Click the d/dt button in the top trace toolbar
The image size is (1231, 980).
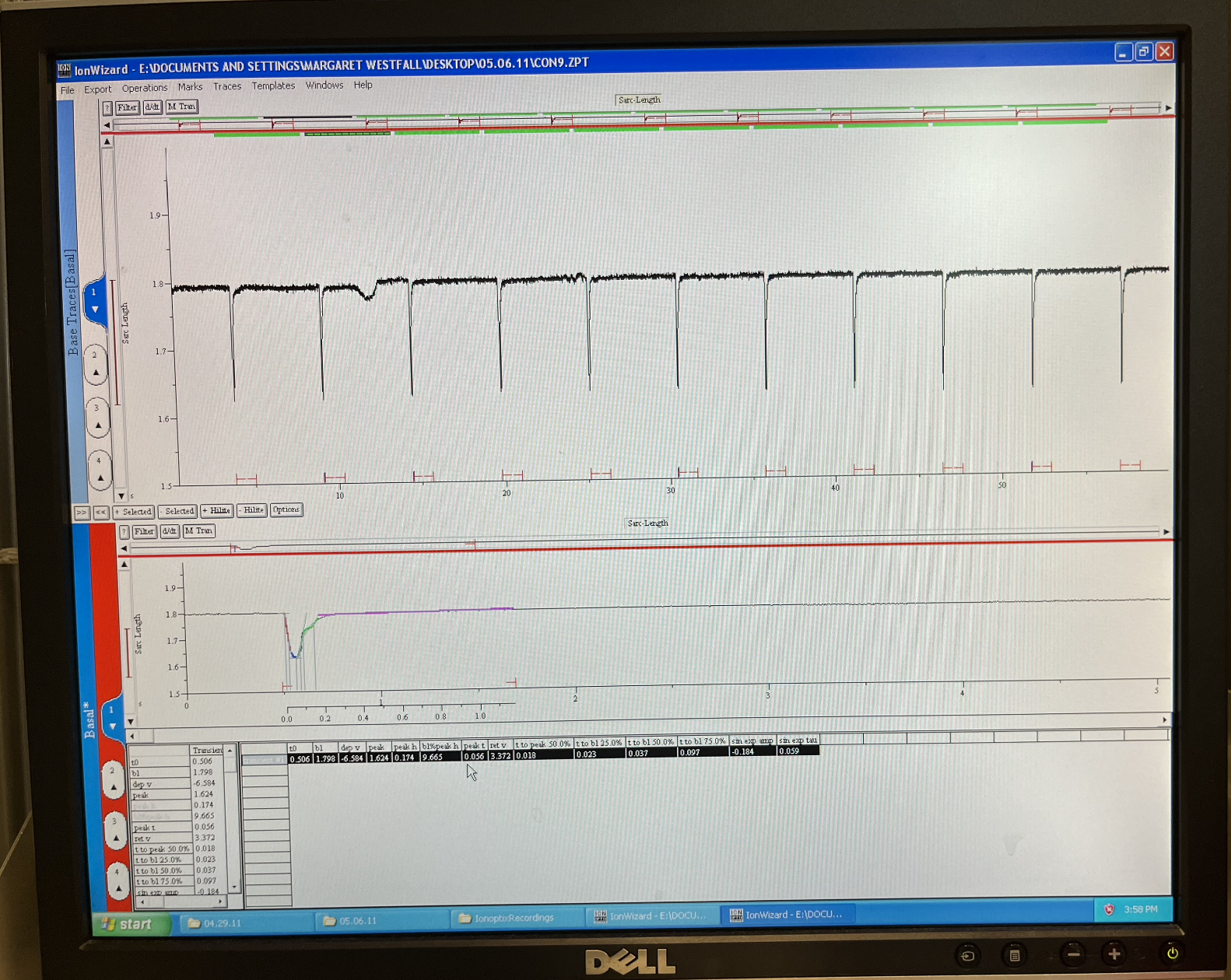[153, 107]
